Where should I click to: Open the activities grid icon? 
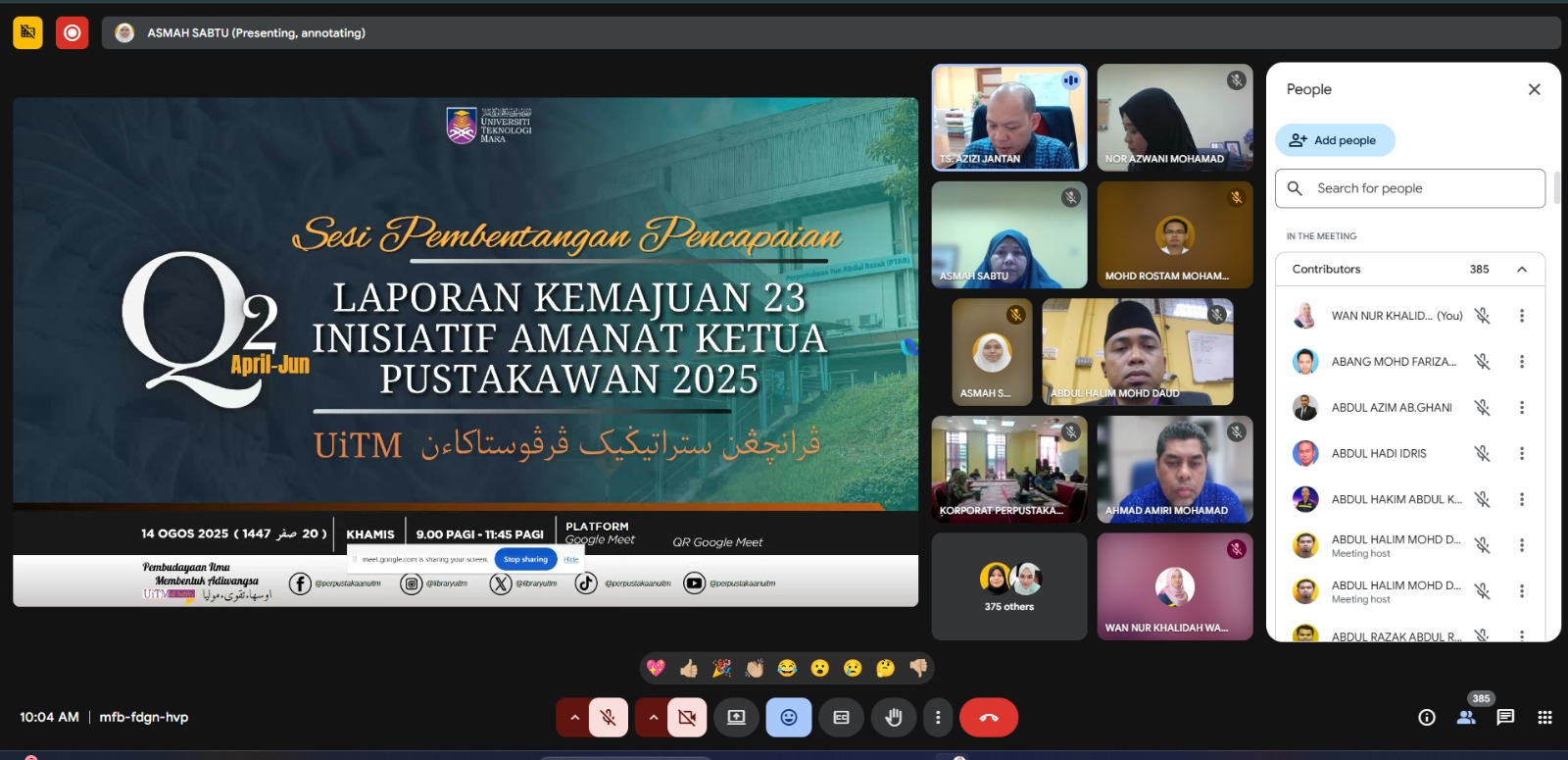click(x=1544, y=718)
